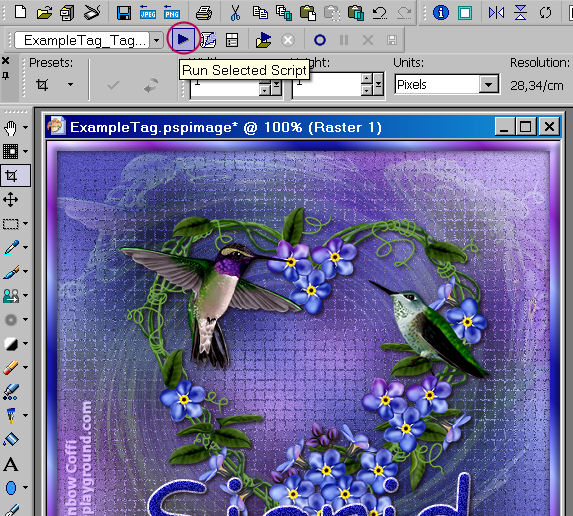Start script recording with the circle icon
This screenshot has height=516, width=573.
click(320, 40)
